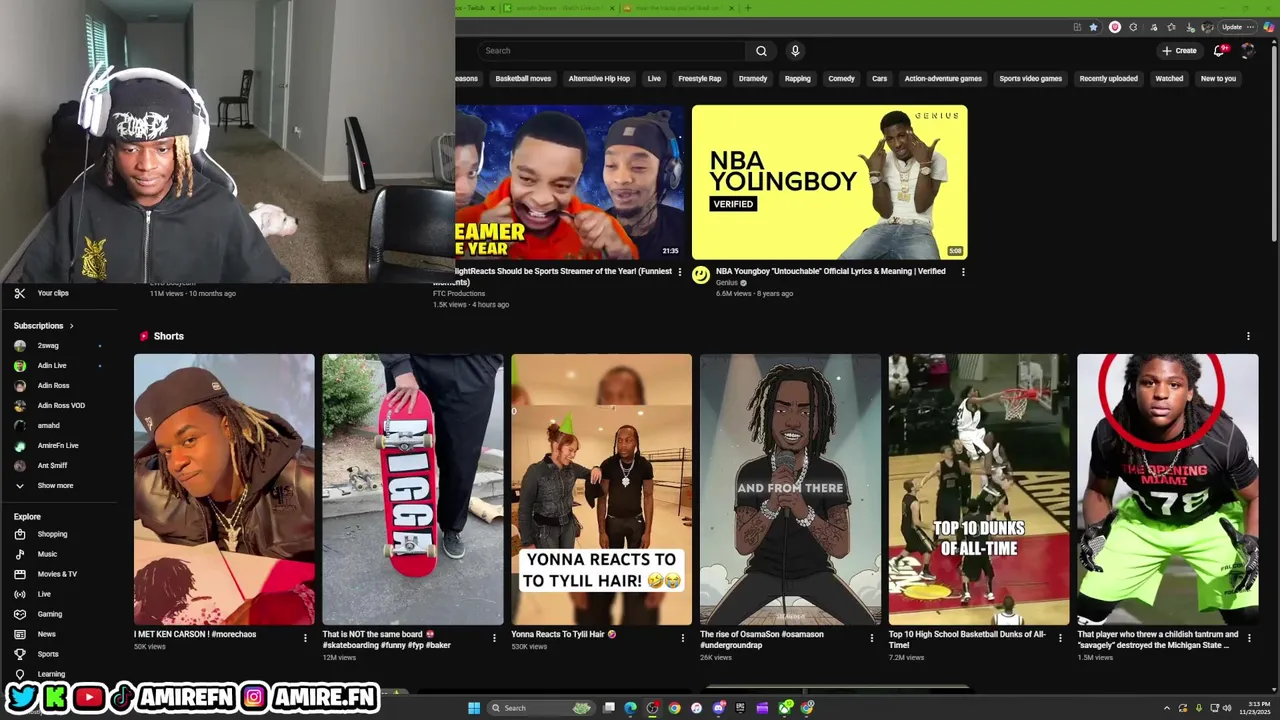Select the Watched filter chip
Image resolution: width=1280 pixels, height=720 pixels.
[x=1169, y=79]
